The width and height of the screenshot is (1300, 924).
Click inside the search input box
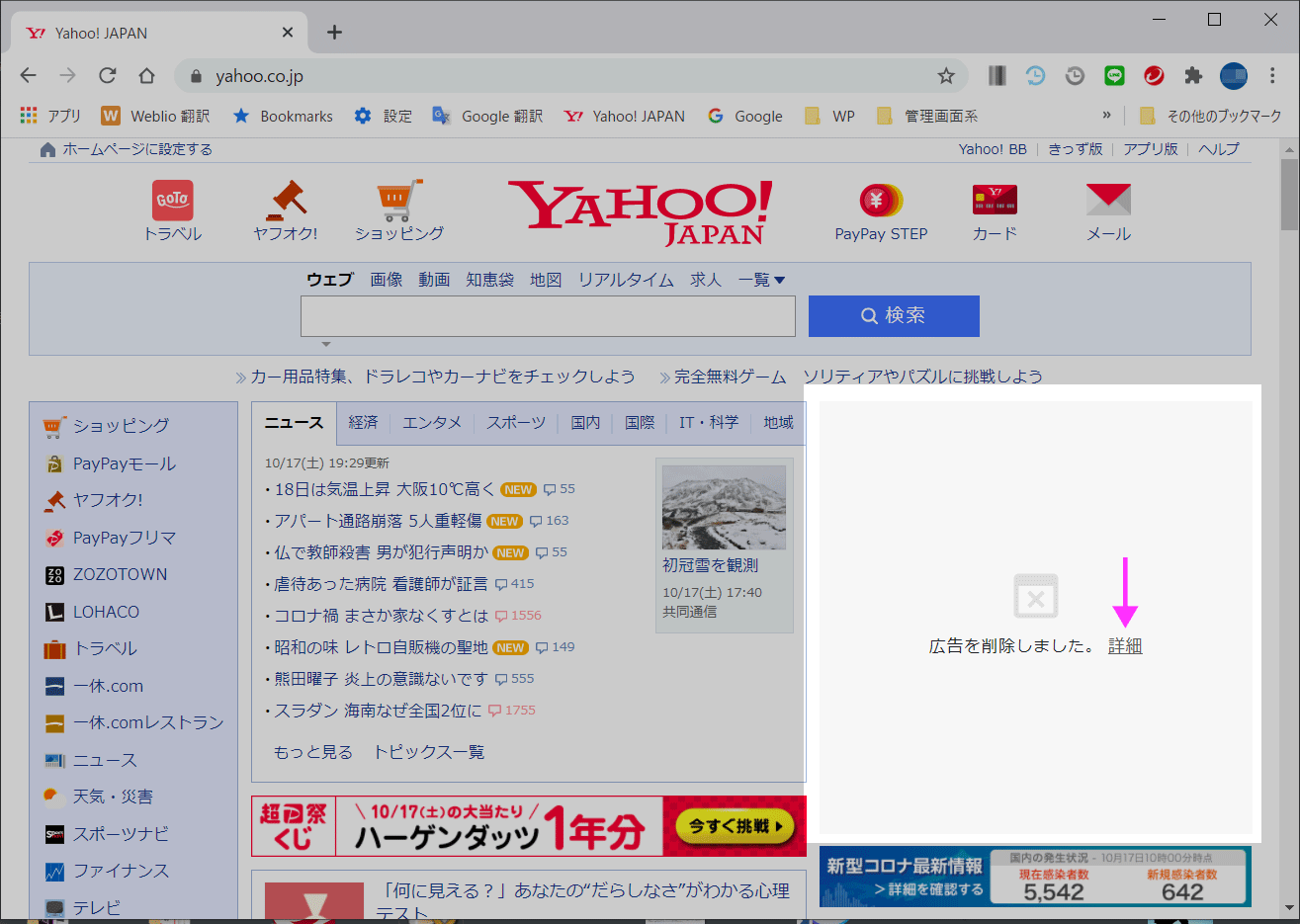[x=548, y=316]
